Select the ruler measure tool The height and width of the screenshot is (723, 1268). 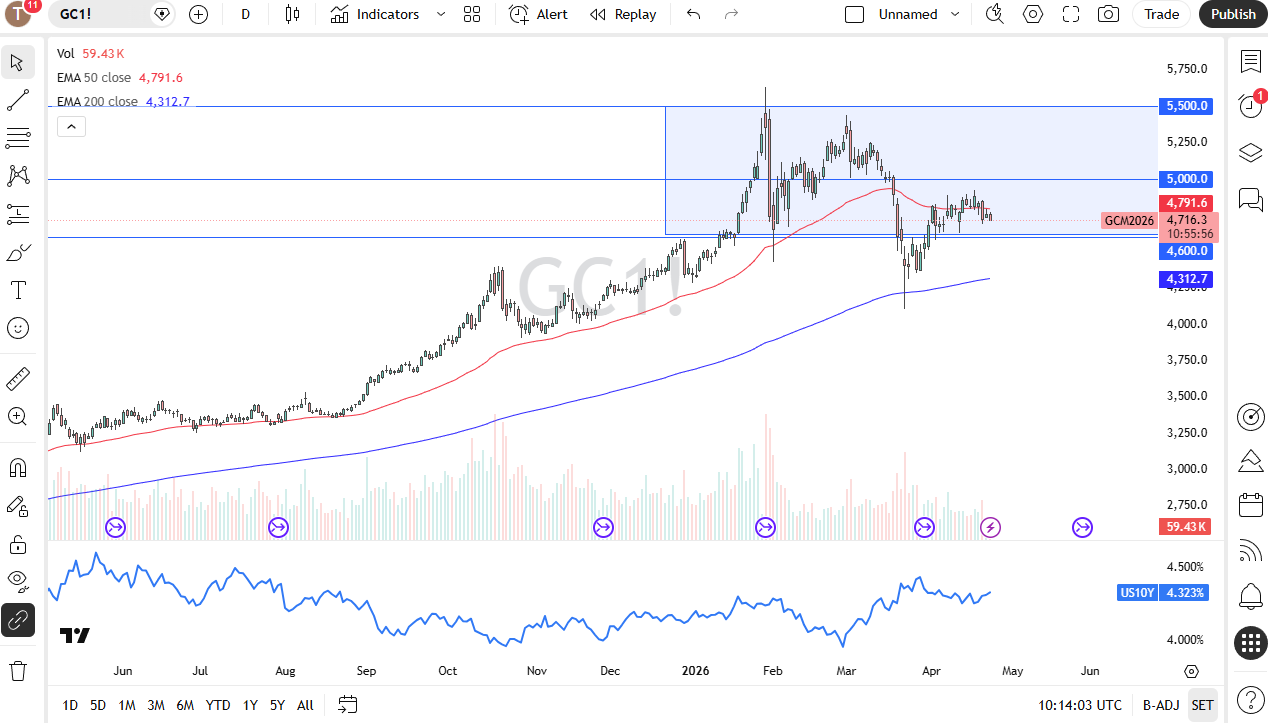pos(18,379)
